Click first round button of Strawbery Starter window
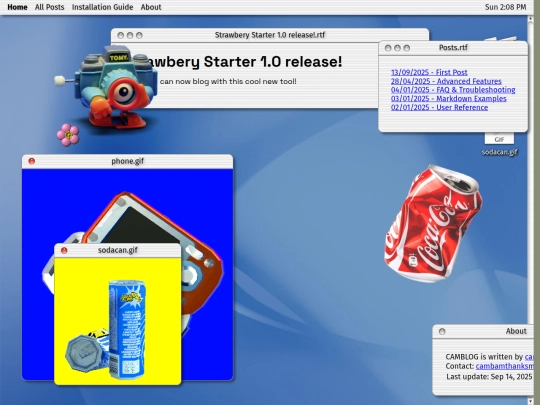This screenshot has height=405, width=540. click(121, 35)
